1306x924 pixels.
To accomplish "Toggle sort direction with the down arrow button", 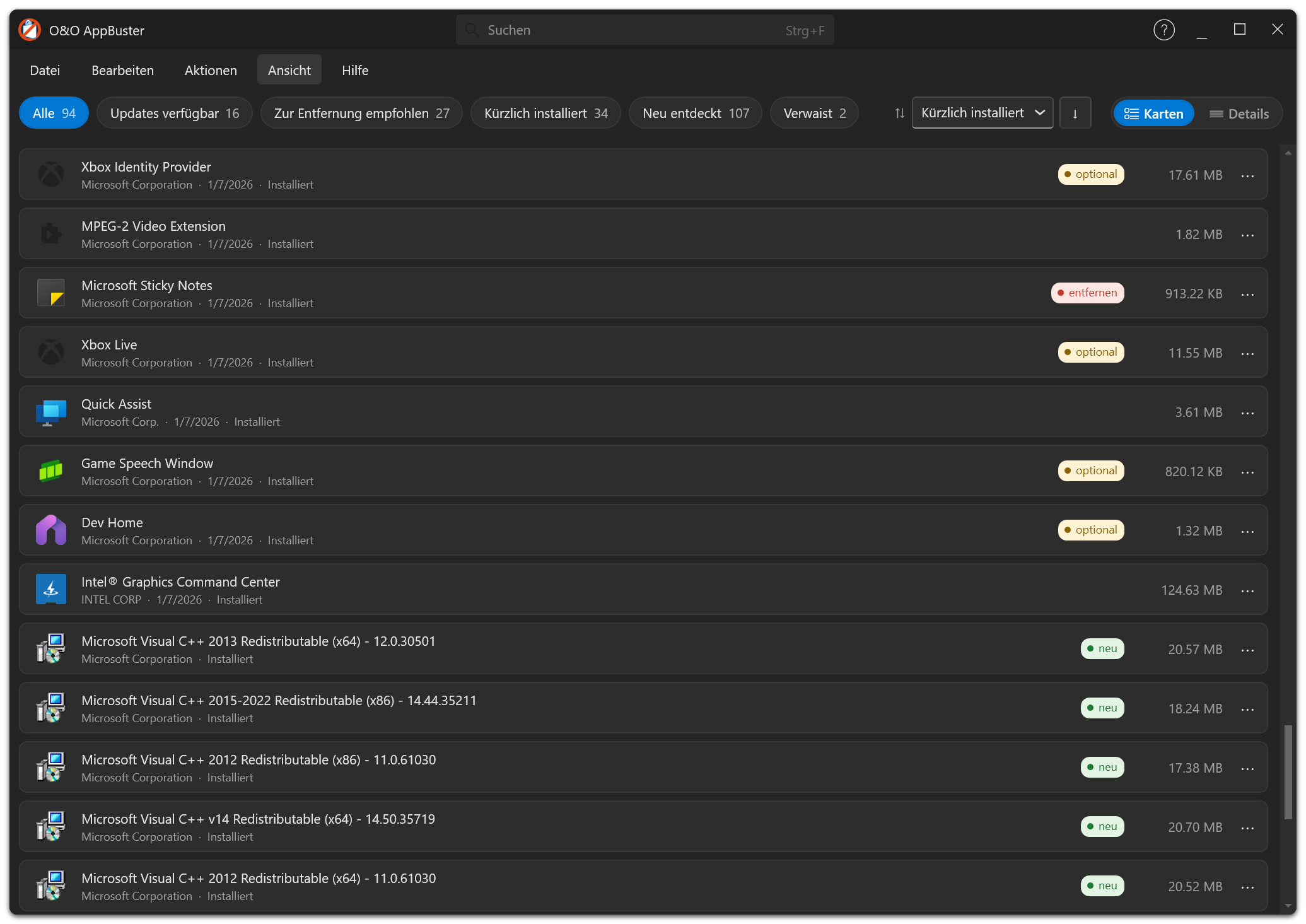I will [1075, 113].
